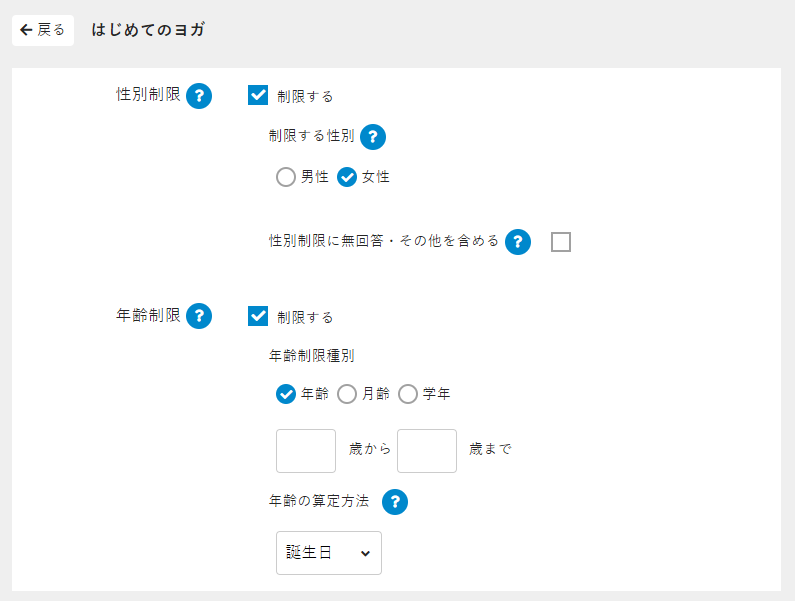
Task: Click the はじめてのヨガ page title
Action: point(148,30)
